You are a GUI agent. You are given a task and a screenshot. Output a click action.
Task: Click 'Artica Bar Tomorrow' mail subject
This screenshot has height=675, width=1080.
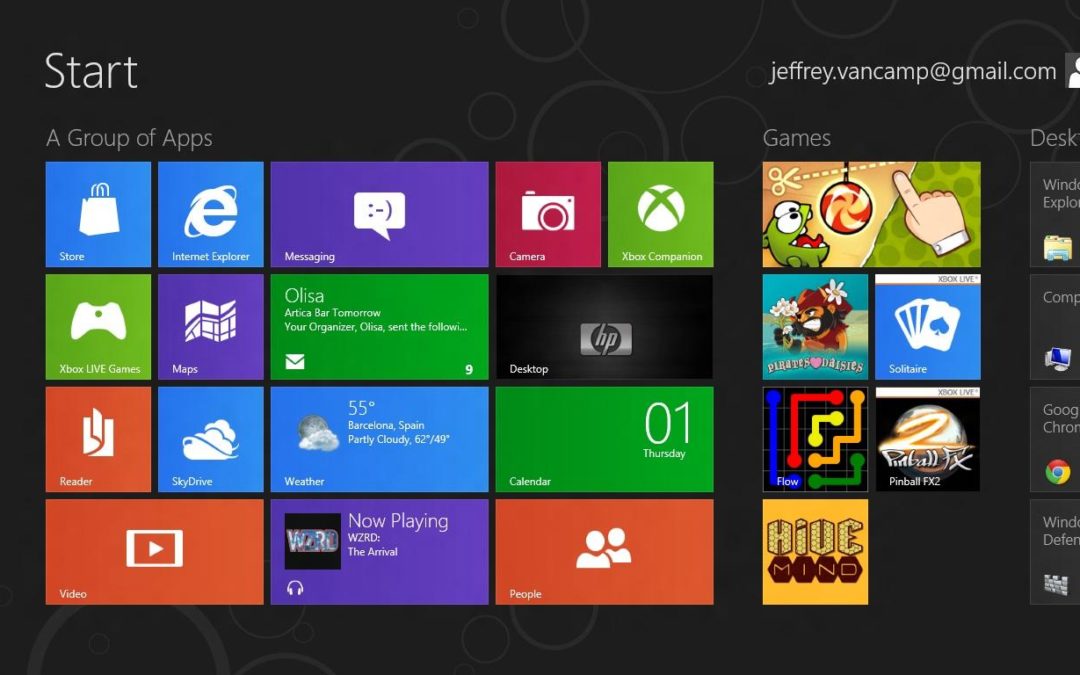click(x=333, y=313)
